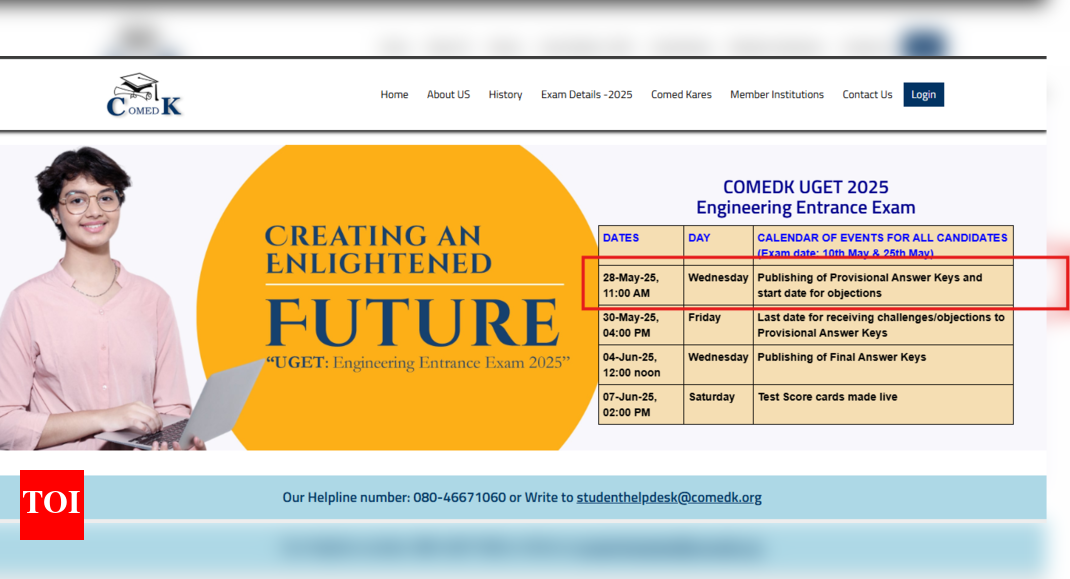View Member Institutions page
1070x579 pixels.
pos(777,94)
